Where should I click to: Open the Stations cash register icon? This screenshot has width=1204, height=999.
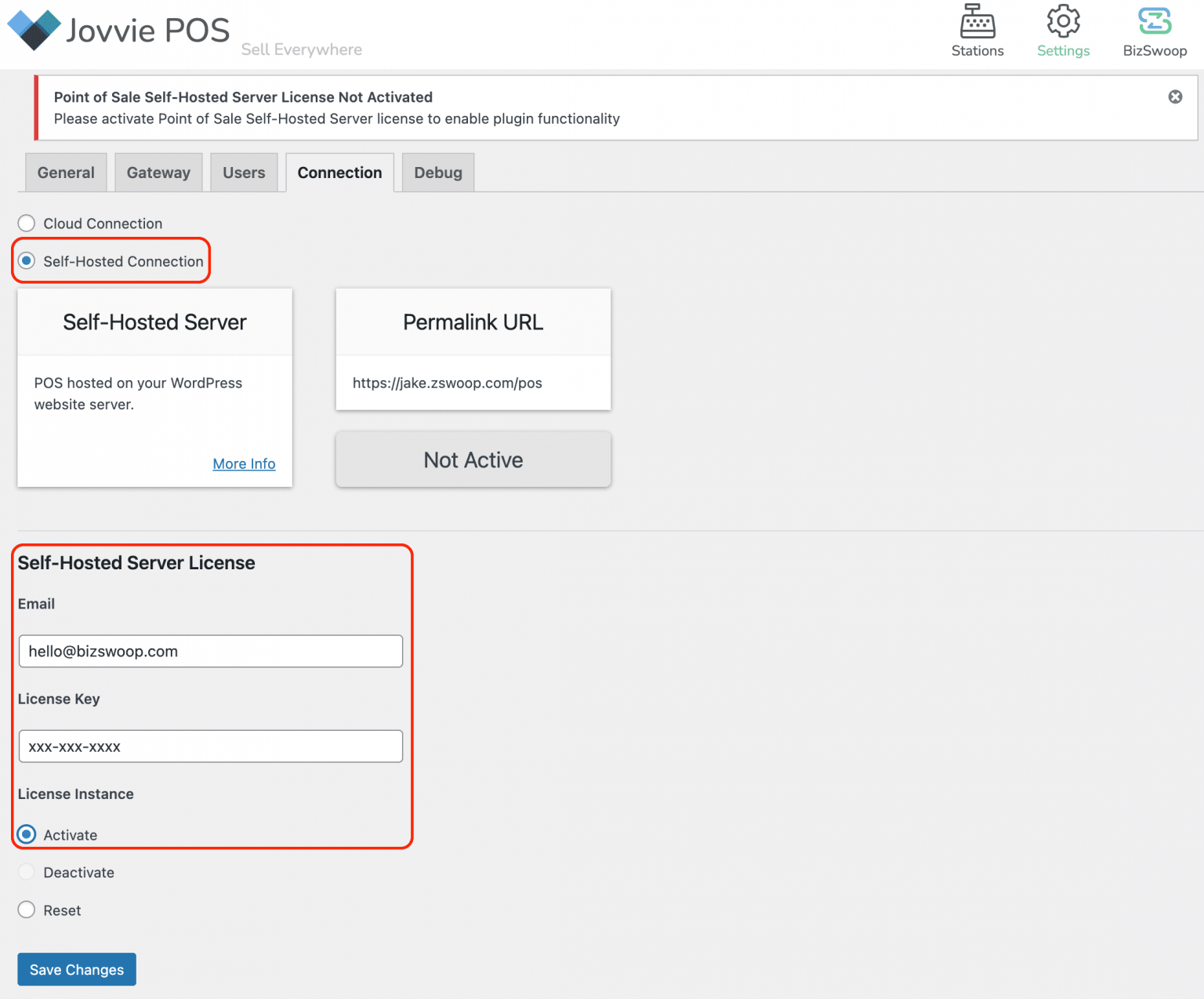[x=977, y=22]
